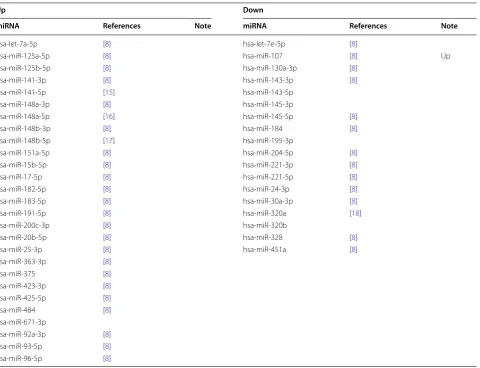Follow reference [8] for miR-363-3p
Screen dimensions: 480x368
pos(107,262)
